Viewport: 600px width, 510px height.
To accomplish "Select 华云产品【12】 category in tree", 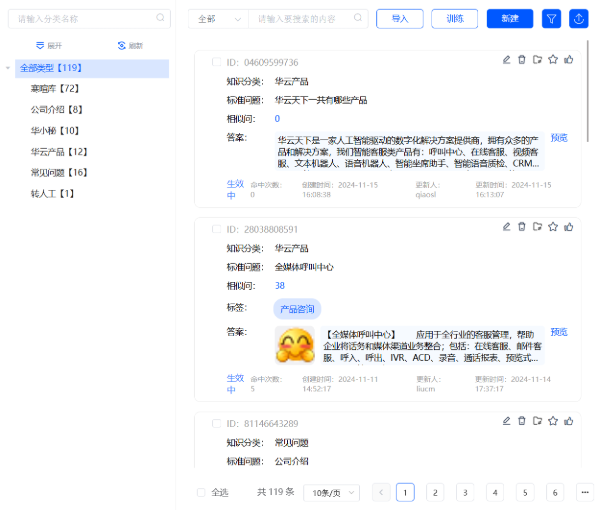I will (59, 152).
